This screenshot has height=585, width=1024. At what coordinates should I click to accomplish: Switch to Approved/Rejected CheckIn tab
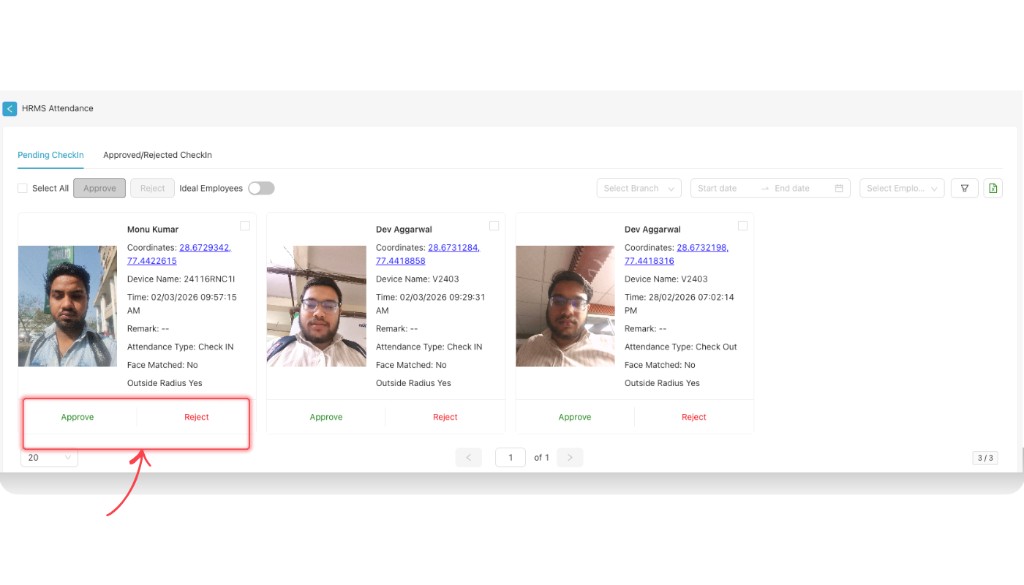(x=157, y=155)
